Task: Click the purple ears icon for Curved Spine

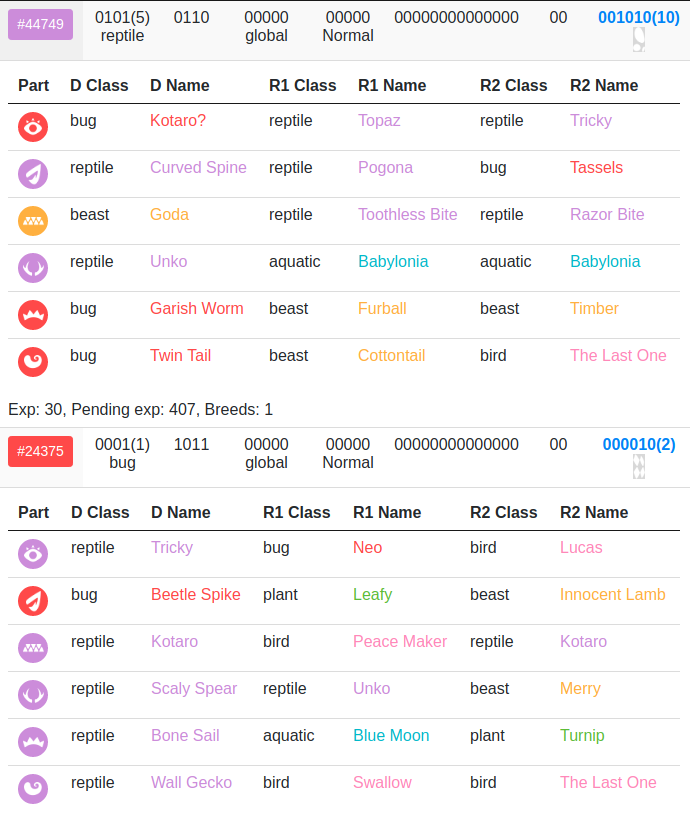Action: (33, 174)
